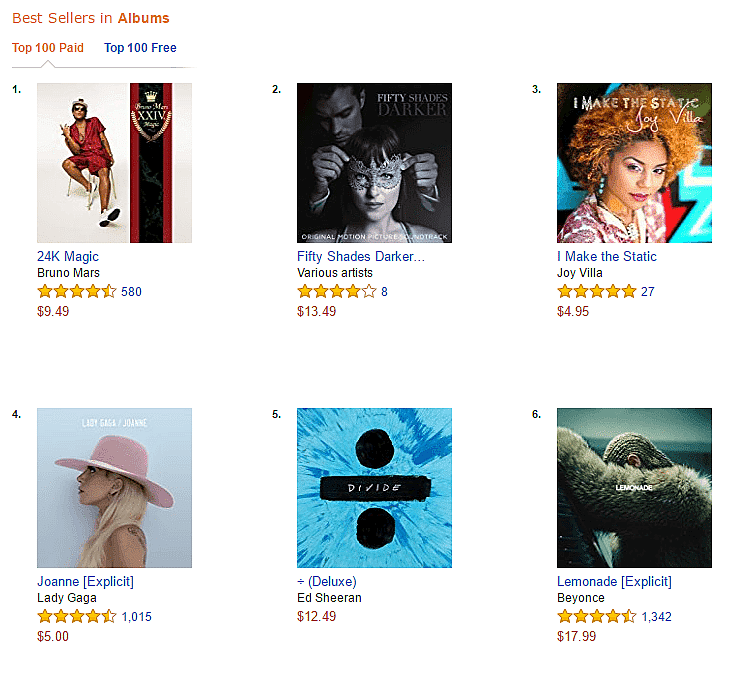This screenshot has width=756, height=677.
Task: Open the 580 reviews count link
Action: (x=131, y=292)
